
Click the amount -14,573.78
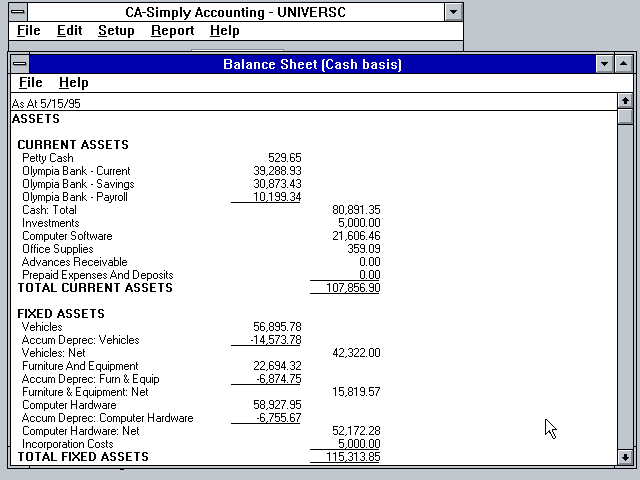pos(276,340)
